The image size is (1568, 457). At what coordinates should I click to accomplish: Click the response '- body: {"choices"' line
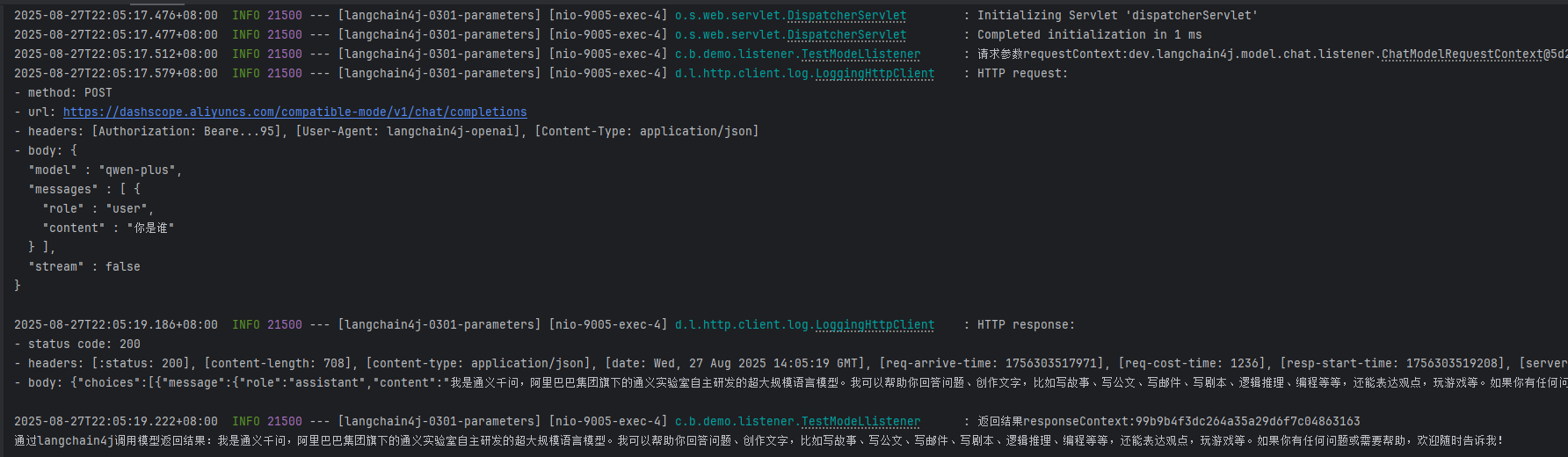tap(791, 382)
